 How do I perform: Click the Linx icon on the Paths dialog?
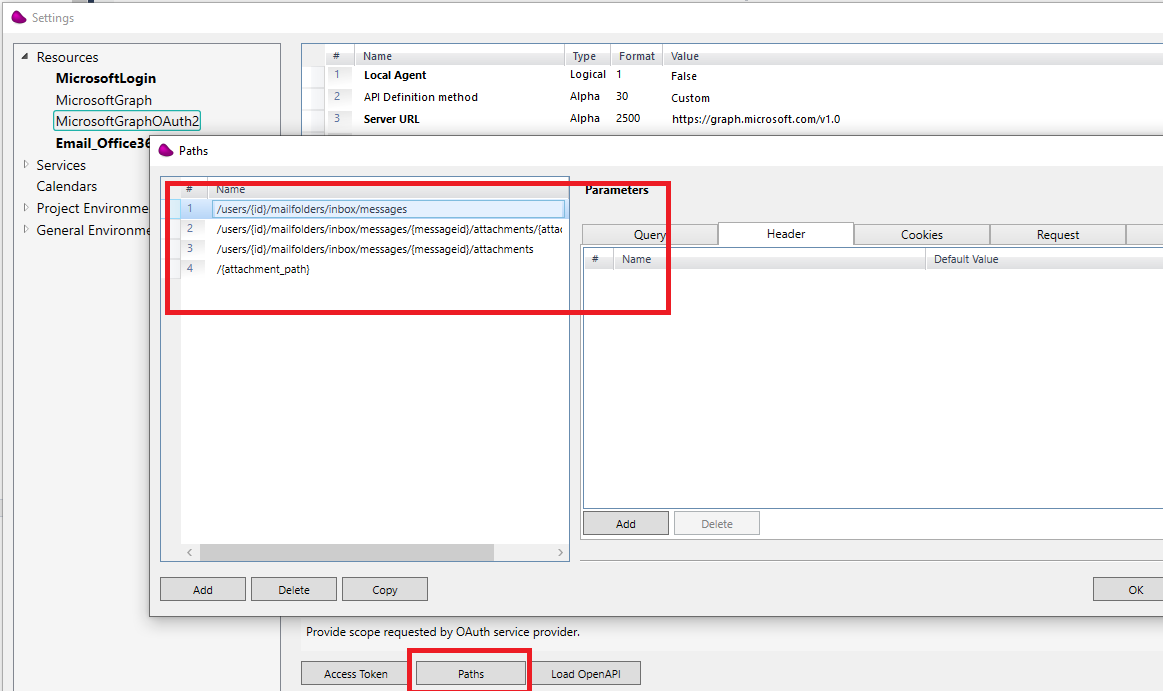(x=166, y=150)
